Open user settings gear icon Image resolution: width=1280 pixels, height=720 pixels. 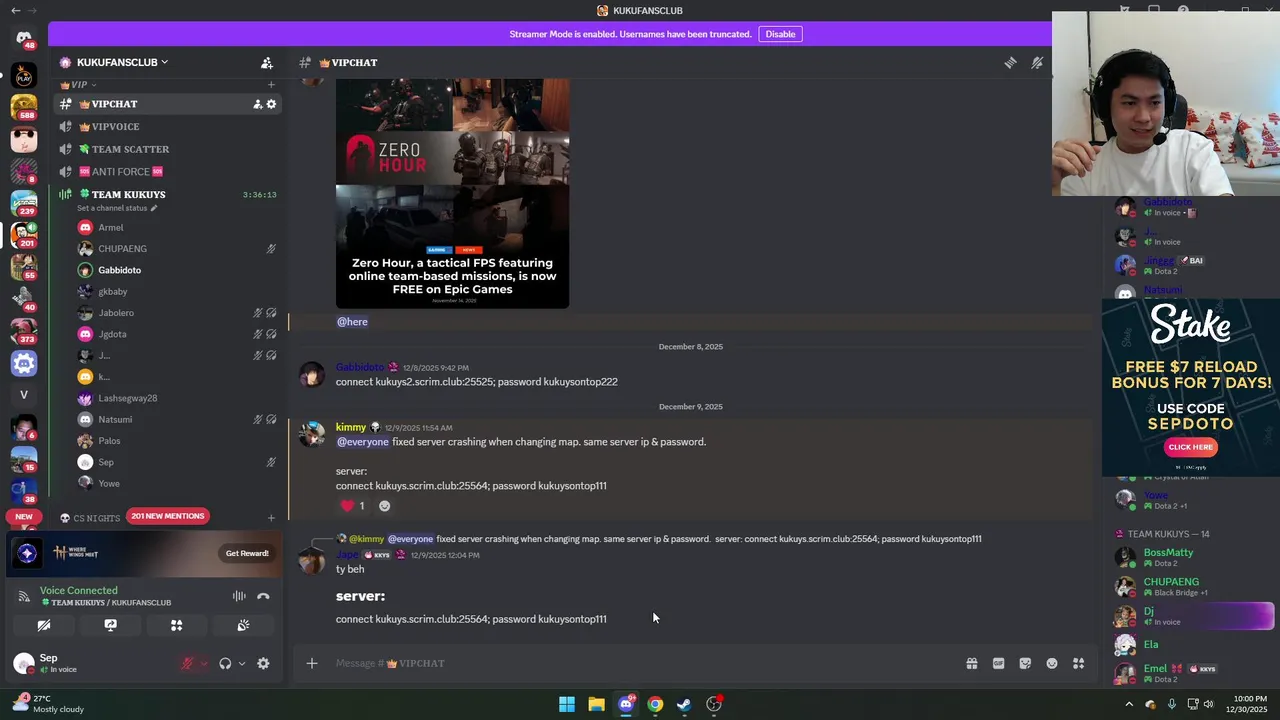click(263, 663)
